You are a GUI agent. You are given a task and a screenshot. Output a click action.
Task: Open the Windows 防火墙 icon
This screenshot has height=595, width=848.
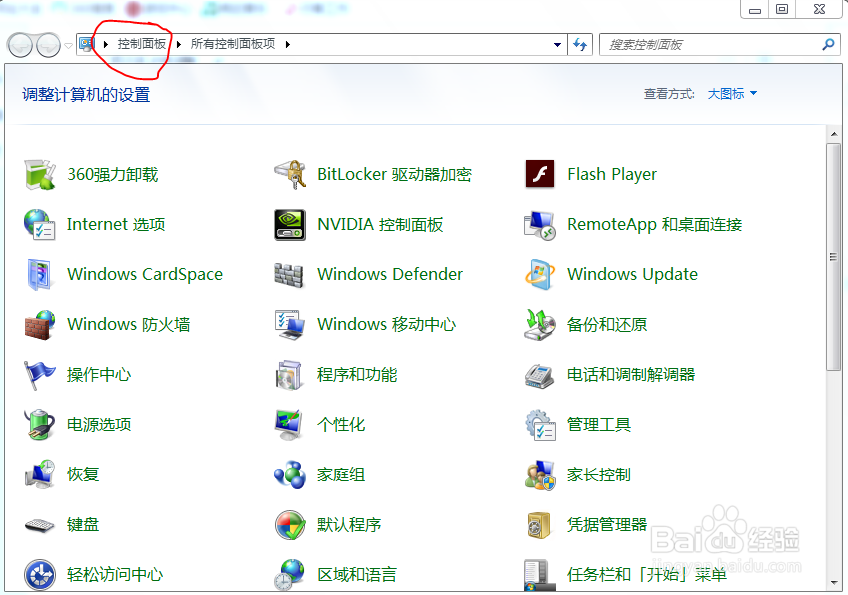pos(39,325)
